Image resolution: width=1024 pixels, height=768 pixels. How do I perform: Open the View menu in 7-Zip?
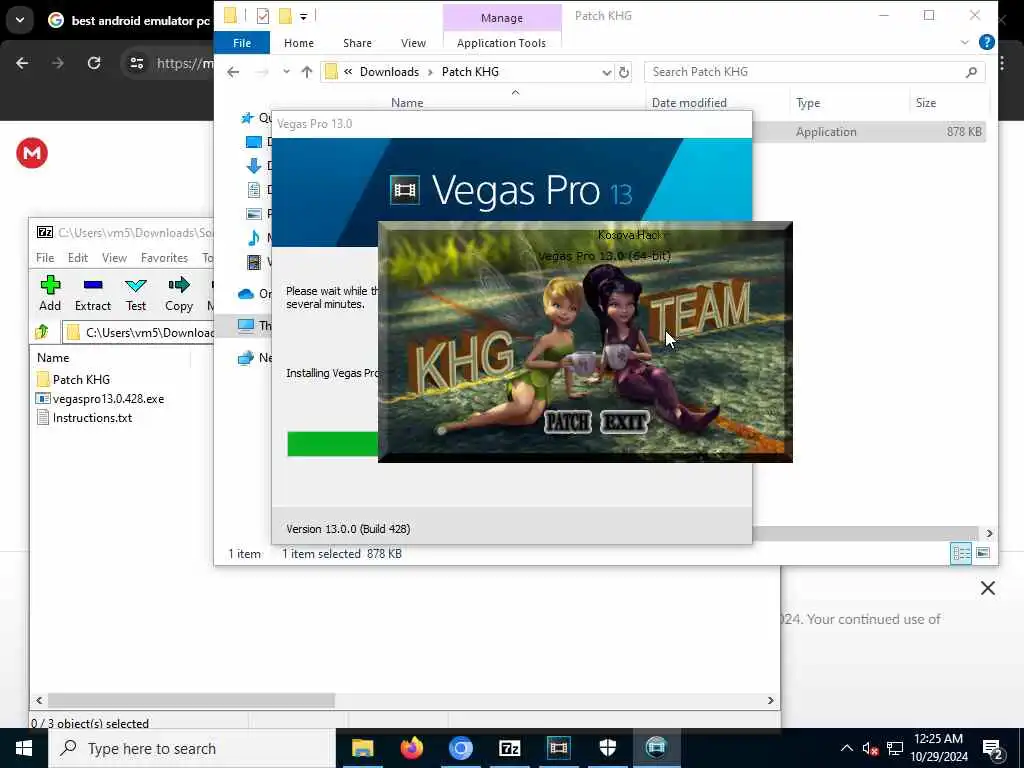coord(114,258)
